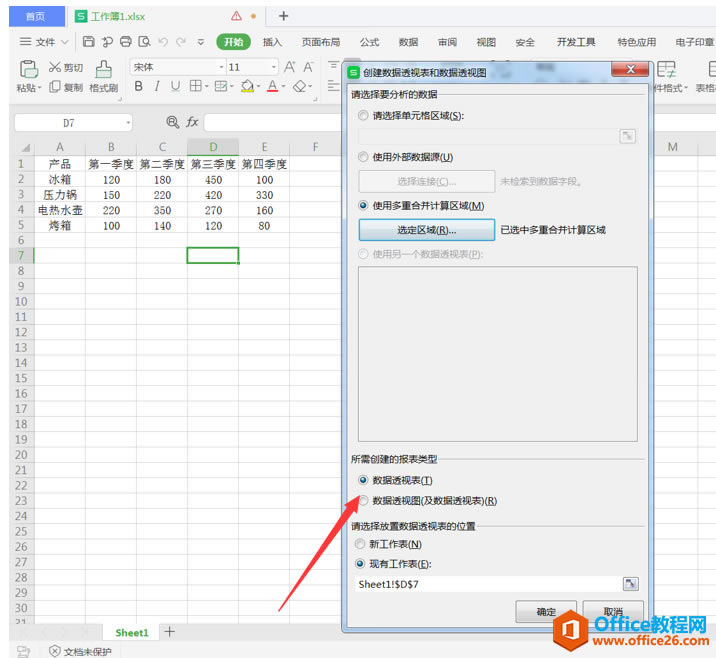Click the 首页 home tab button

(36, 16)
